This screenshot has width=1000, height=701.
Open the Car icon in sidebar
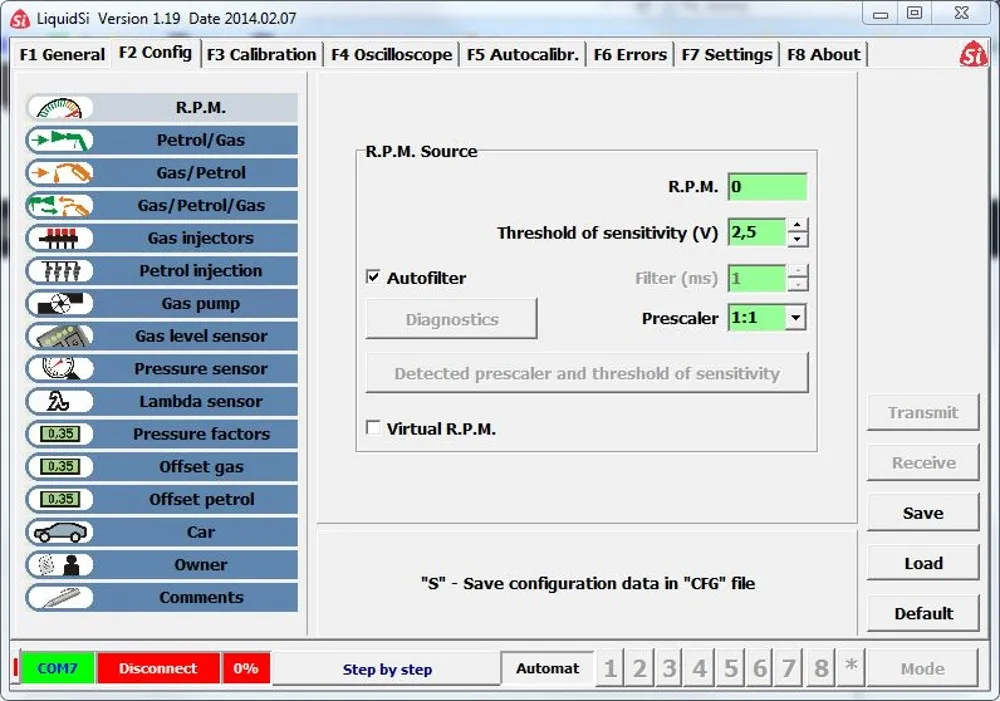pos(60,533)
